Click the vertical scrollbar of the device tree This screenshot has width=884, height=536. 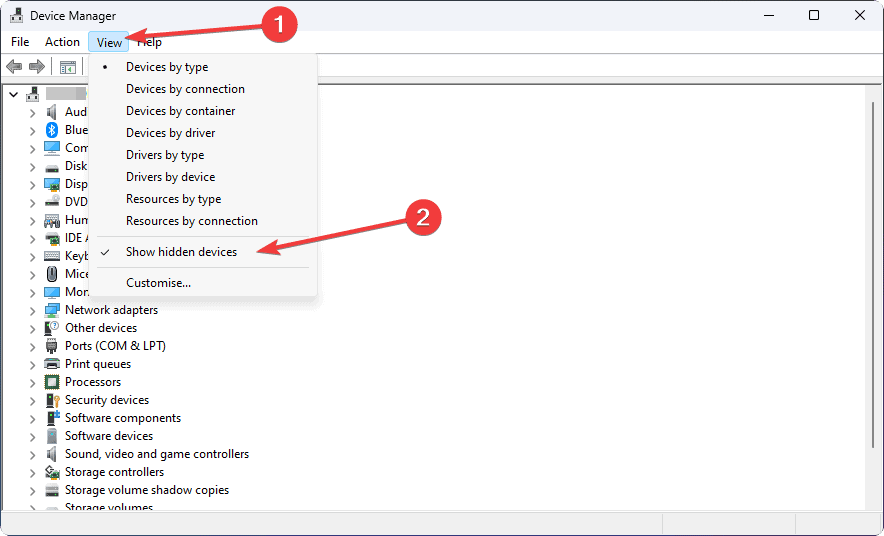873,275
